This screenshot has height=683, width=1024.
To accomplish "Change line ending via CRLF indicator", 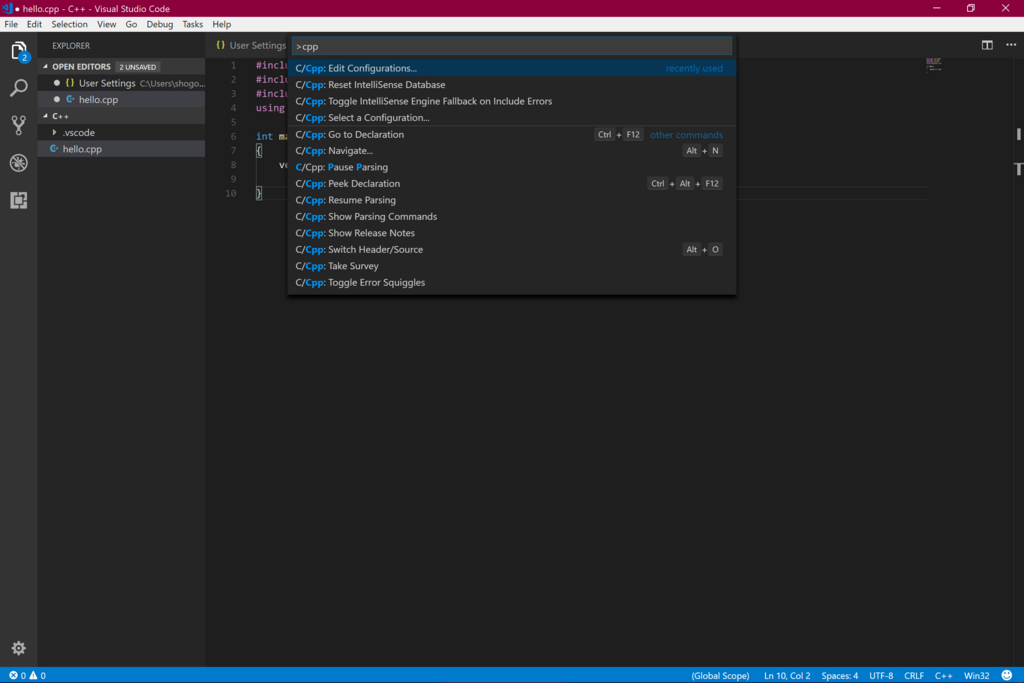I will pyautogui.click(x=914, y=675).
